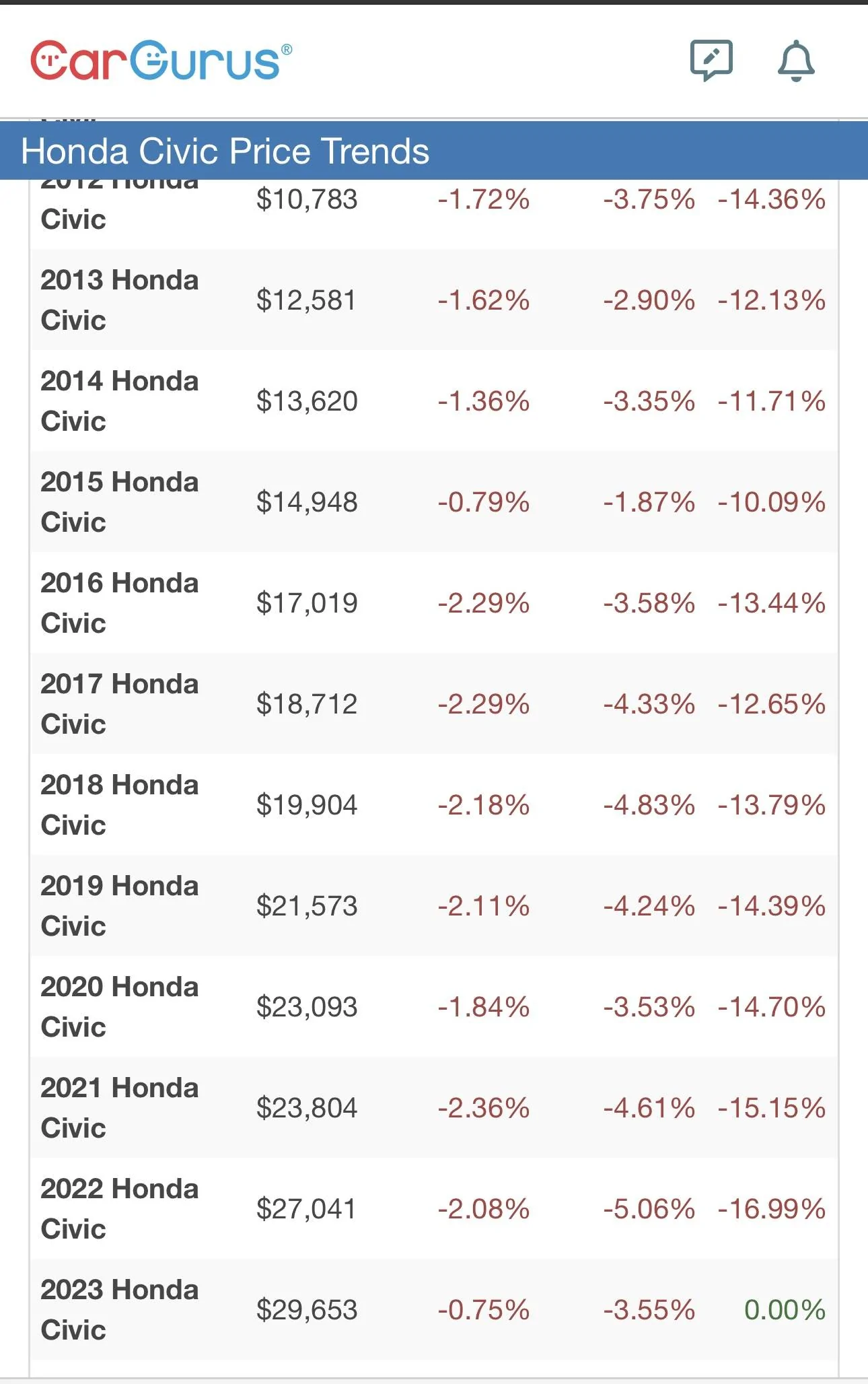The width and height of the screenshot is (868, 1384).
Task: Open the feedback chat pencil icon
Action: 711,60
